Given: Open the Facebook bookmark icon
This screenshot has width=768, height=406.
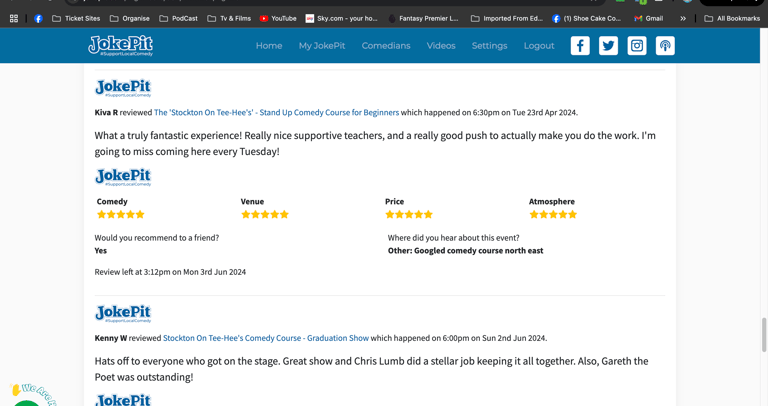Looking at the screenshot, I should coord(38,18).
